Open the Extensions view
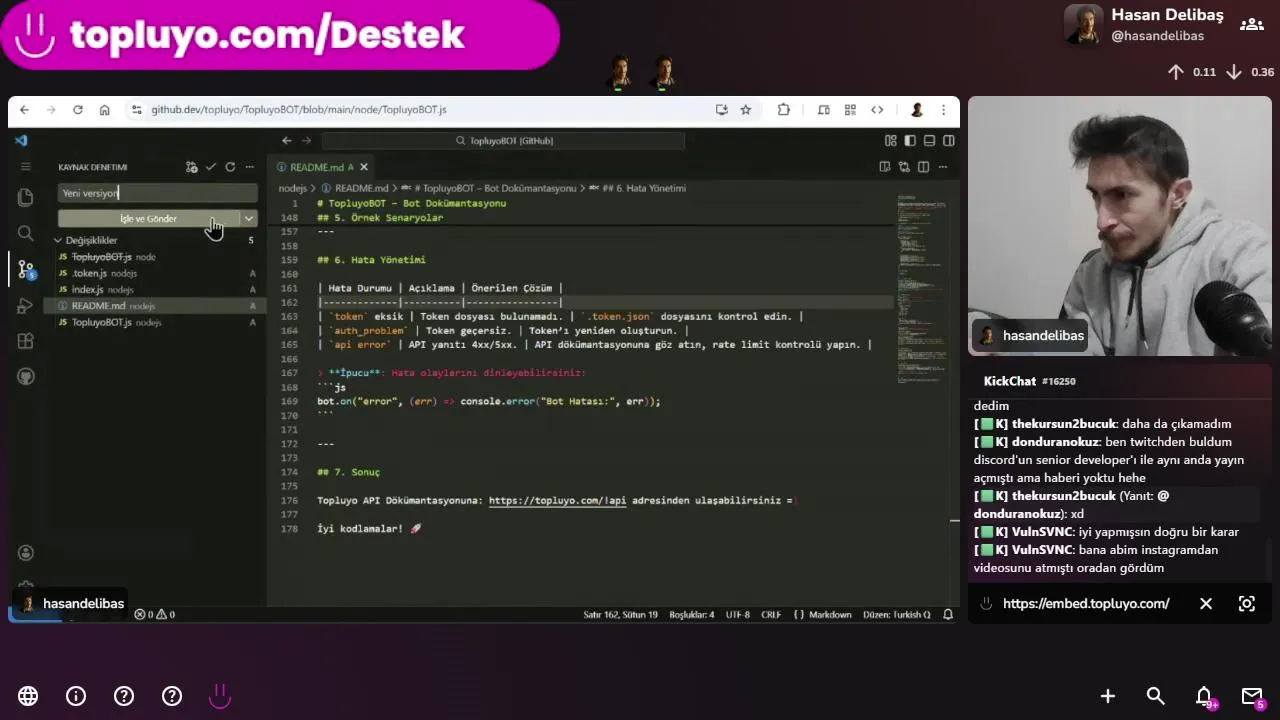The width and height of the screenshot is (1280, 720). tap(26, 341)
